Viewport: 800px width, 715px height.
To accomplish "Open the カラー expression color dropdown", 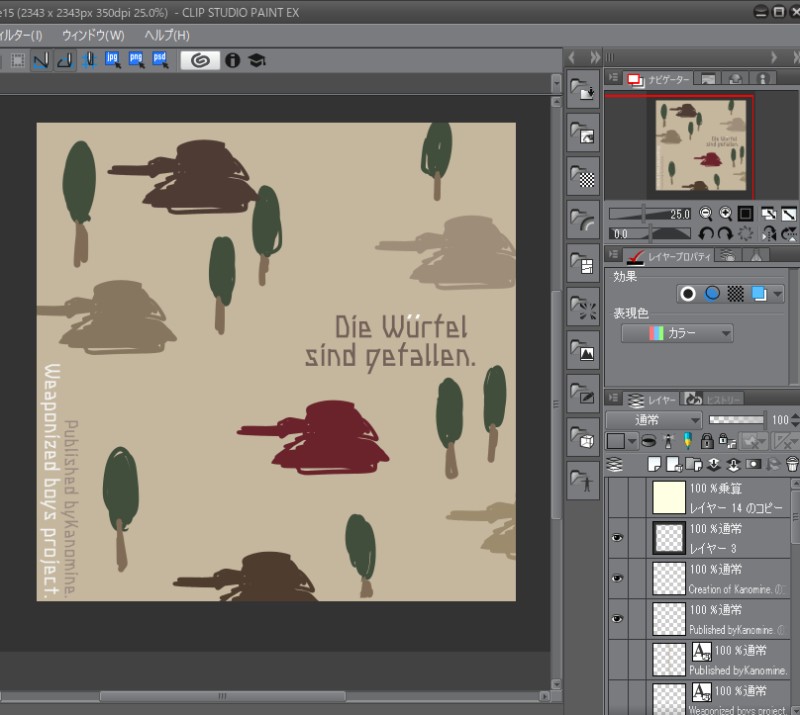I will pos(677,333).
